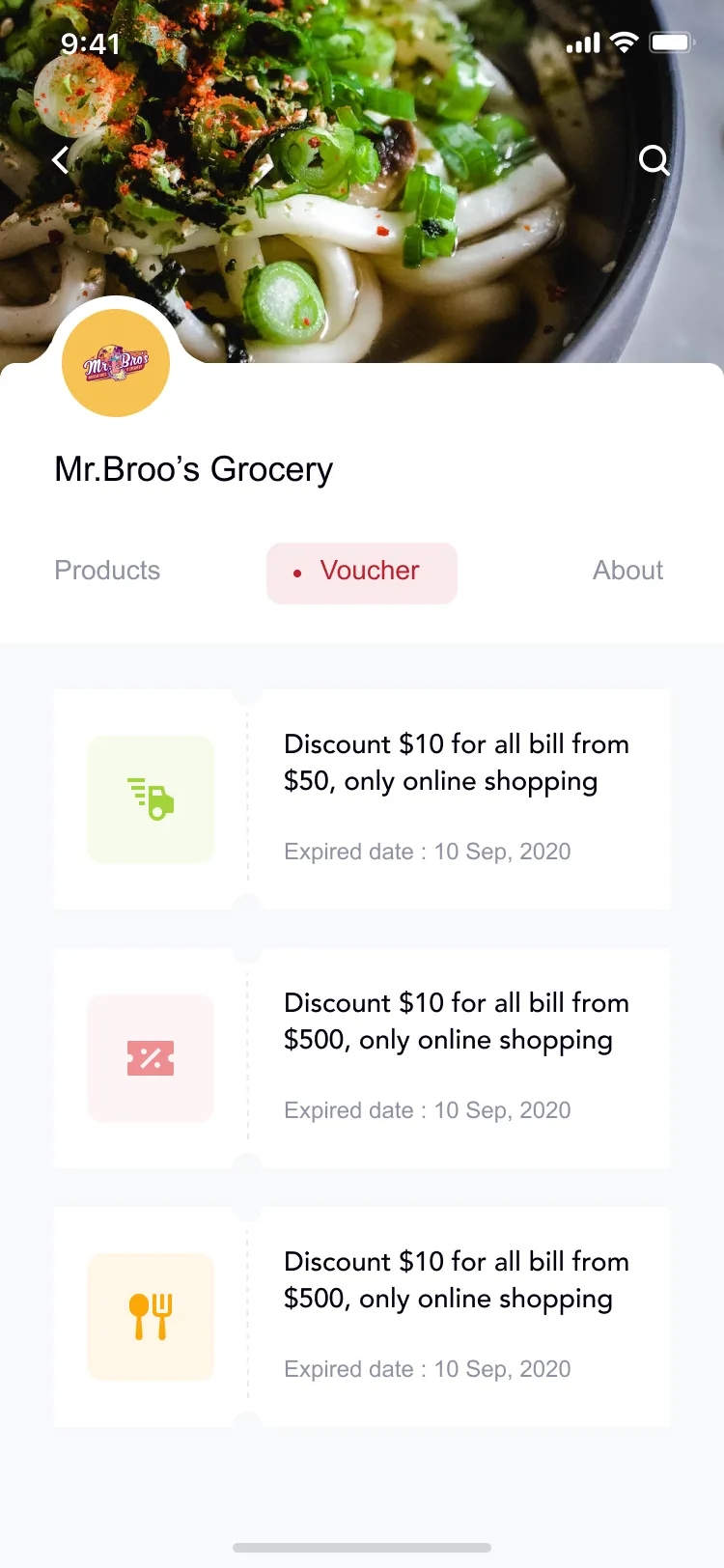
Task: Tap the 9:41 clock in status bar
Action: pos(91,43)
